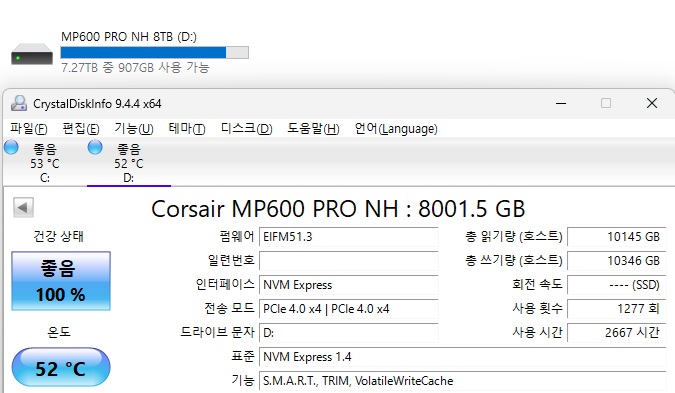Click total host writes value 10346 GB
The width and height of the screenshot is (675, 393).
(x=617, y=261)
